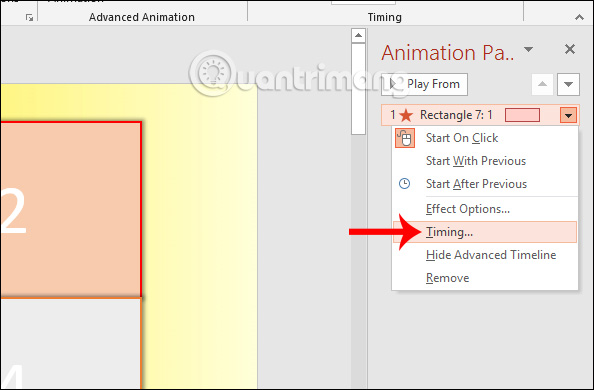Click the Animation Pane title text
Viewport: 594px width, 390px height.
pyautogui.click(x=448, y=53)
